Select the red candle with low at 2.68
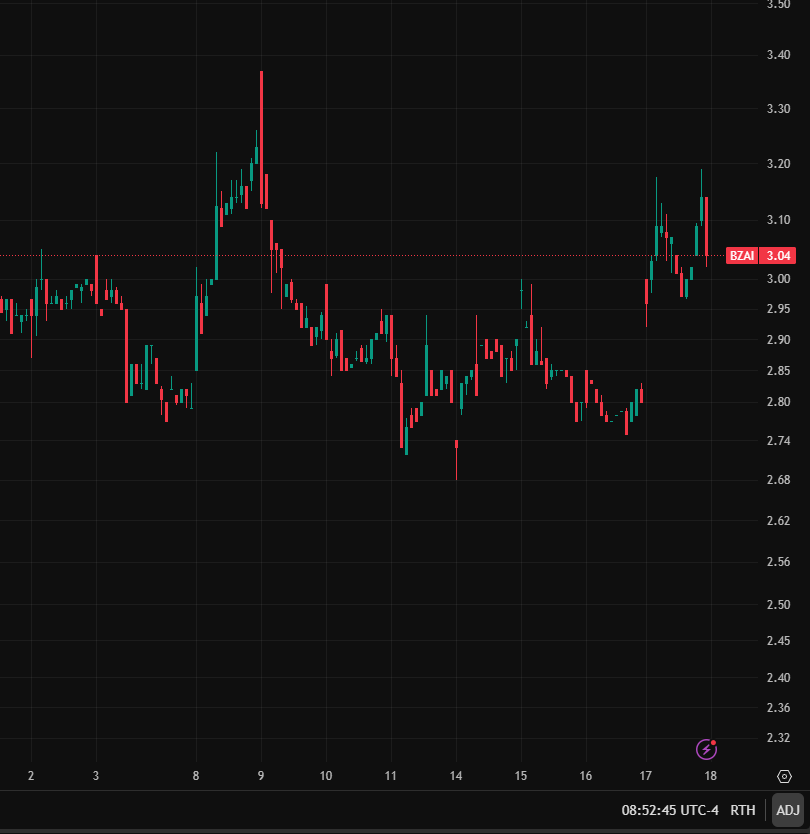 click(x=456, y=460)
